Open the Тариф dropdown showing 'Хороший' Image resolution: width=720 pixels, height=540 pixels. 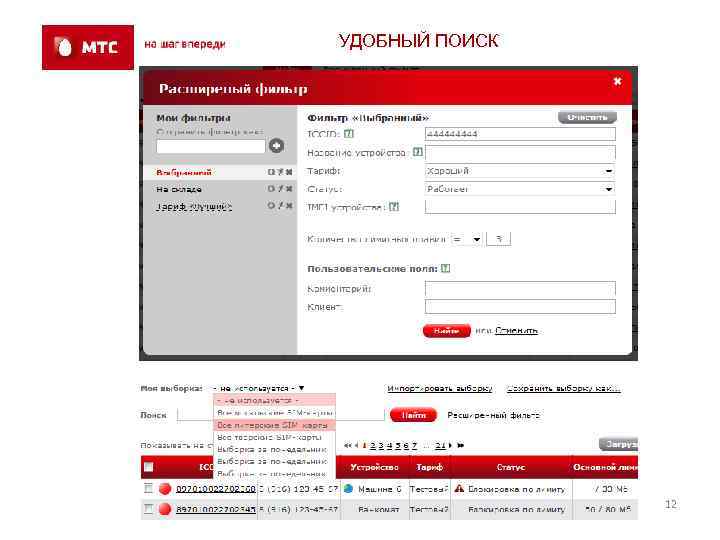(520, 171)
